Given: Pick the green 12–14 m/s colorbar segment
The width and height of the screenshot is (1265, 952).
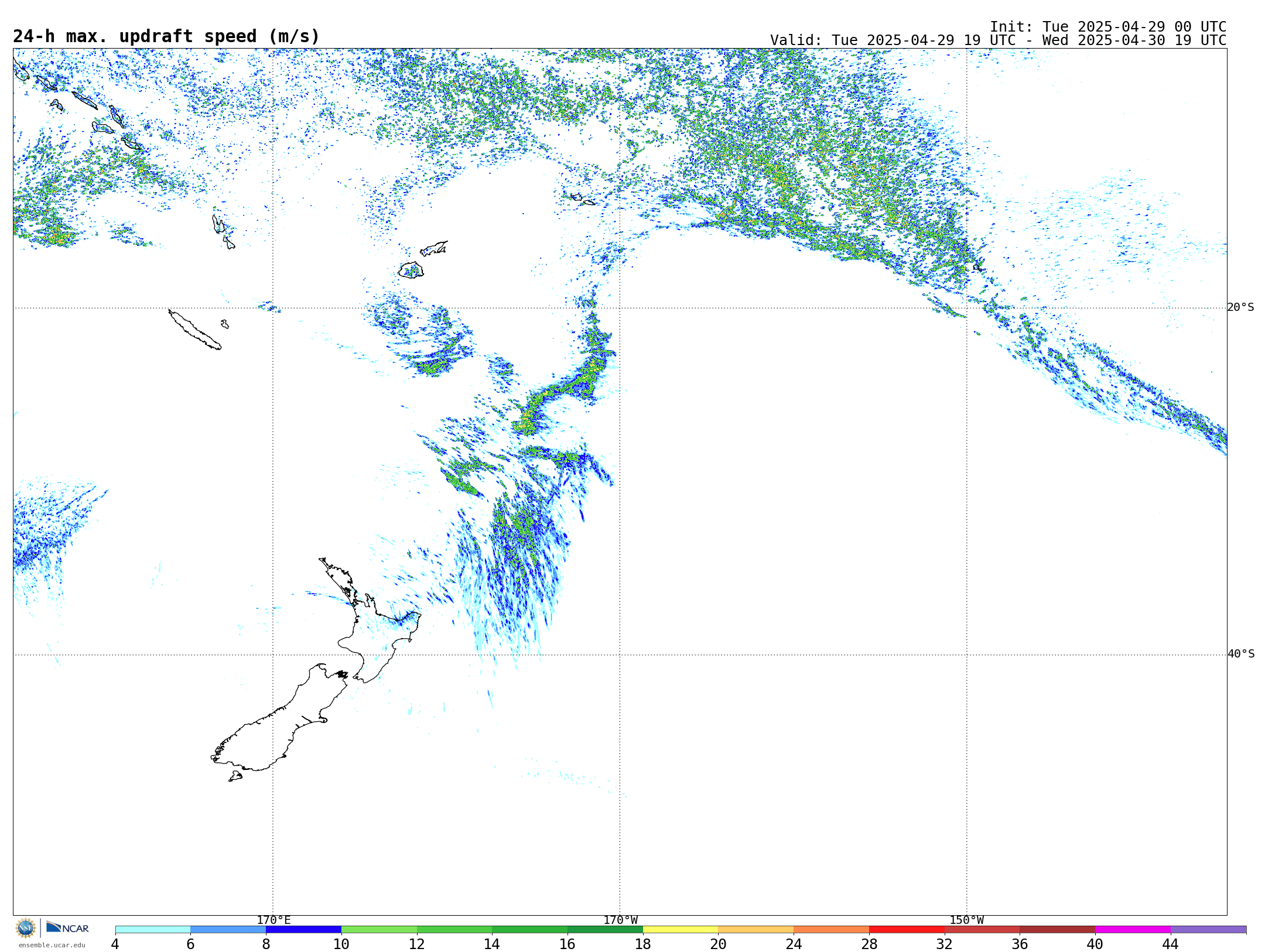Looking at the screenshot, I should coord(454,929).
